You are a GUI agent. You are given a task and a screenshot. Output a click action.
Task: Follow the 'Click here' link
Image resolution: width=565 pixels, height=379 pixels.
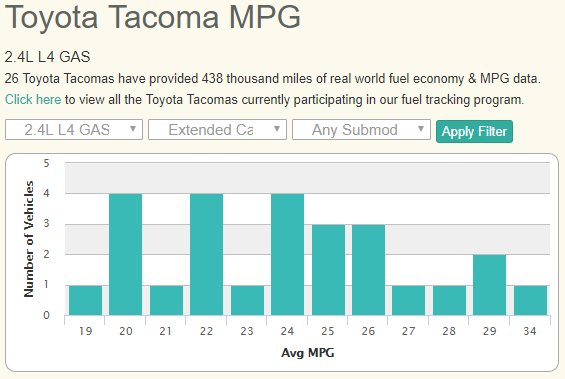point(33,99)
